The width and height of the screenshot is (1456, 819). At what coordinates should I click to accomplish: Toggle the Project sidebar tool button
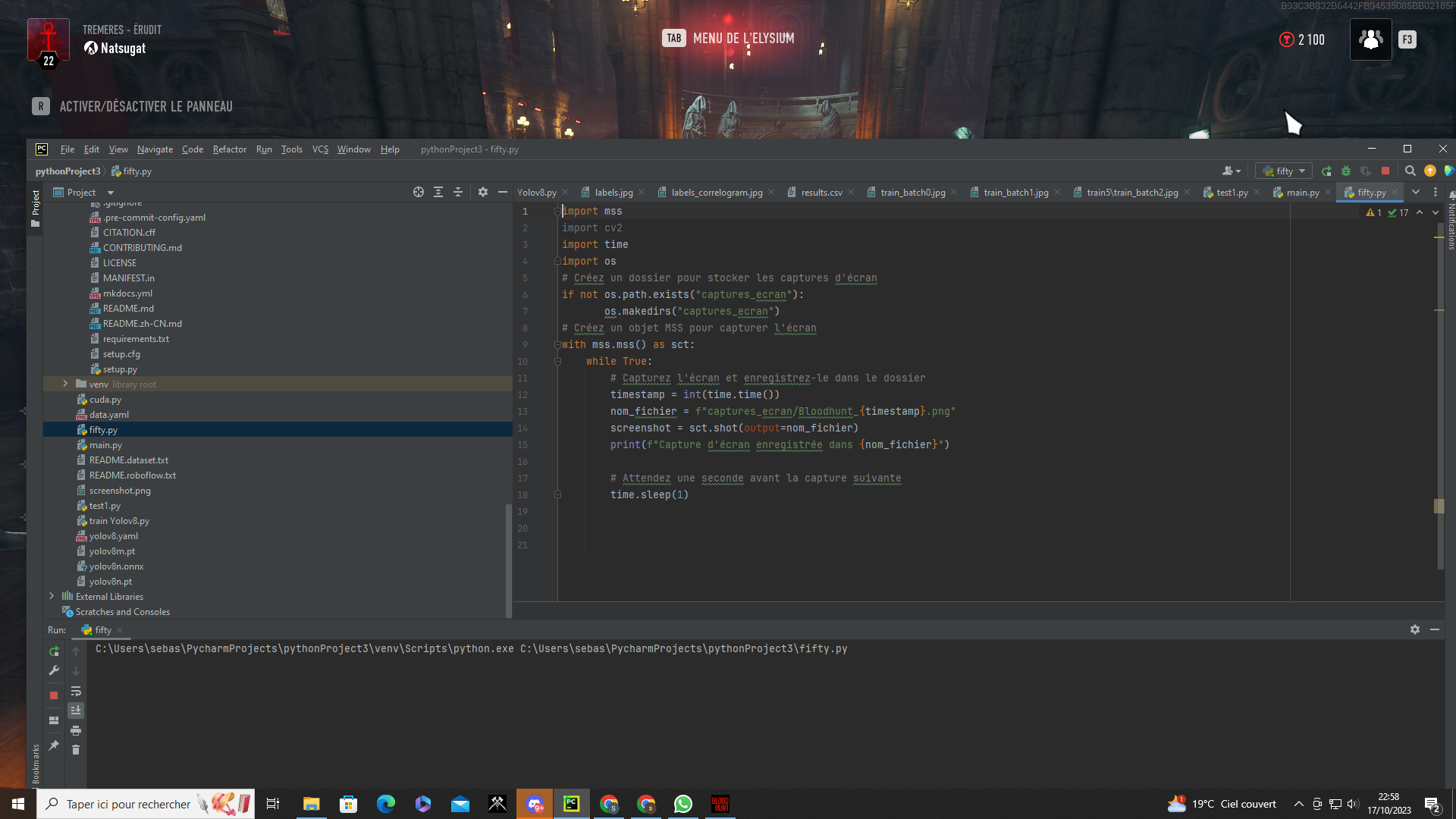(x=35, y=209)
